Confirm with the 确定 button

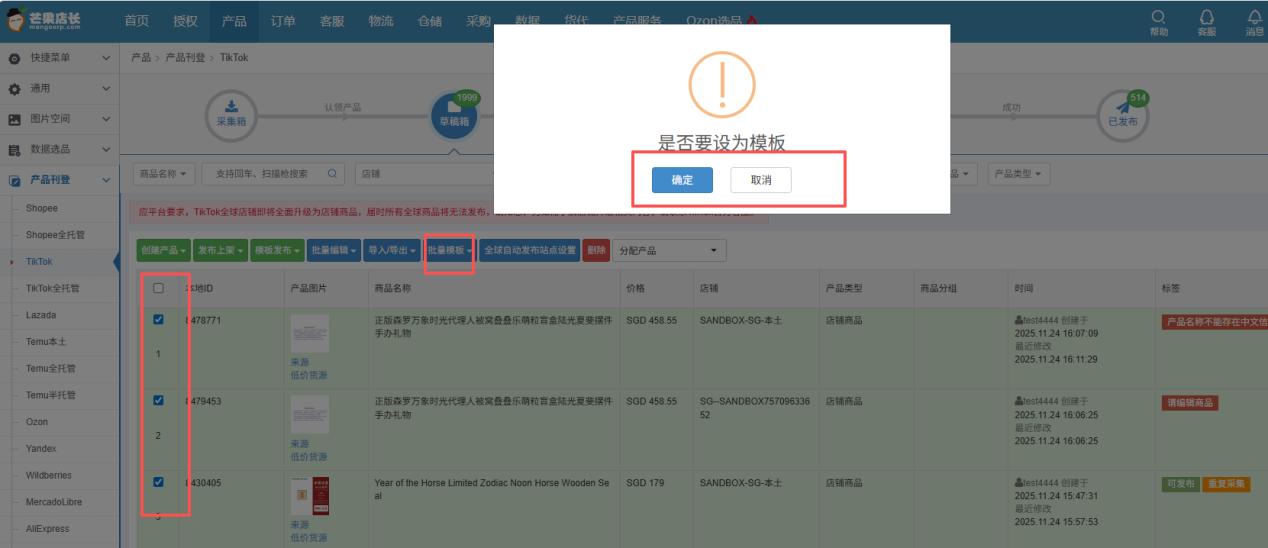coord(682,180)
